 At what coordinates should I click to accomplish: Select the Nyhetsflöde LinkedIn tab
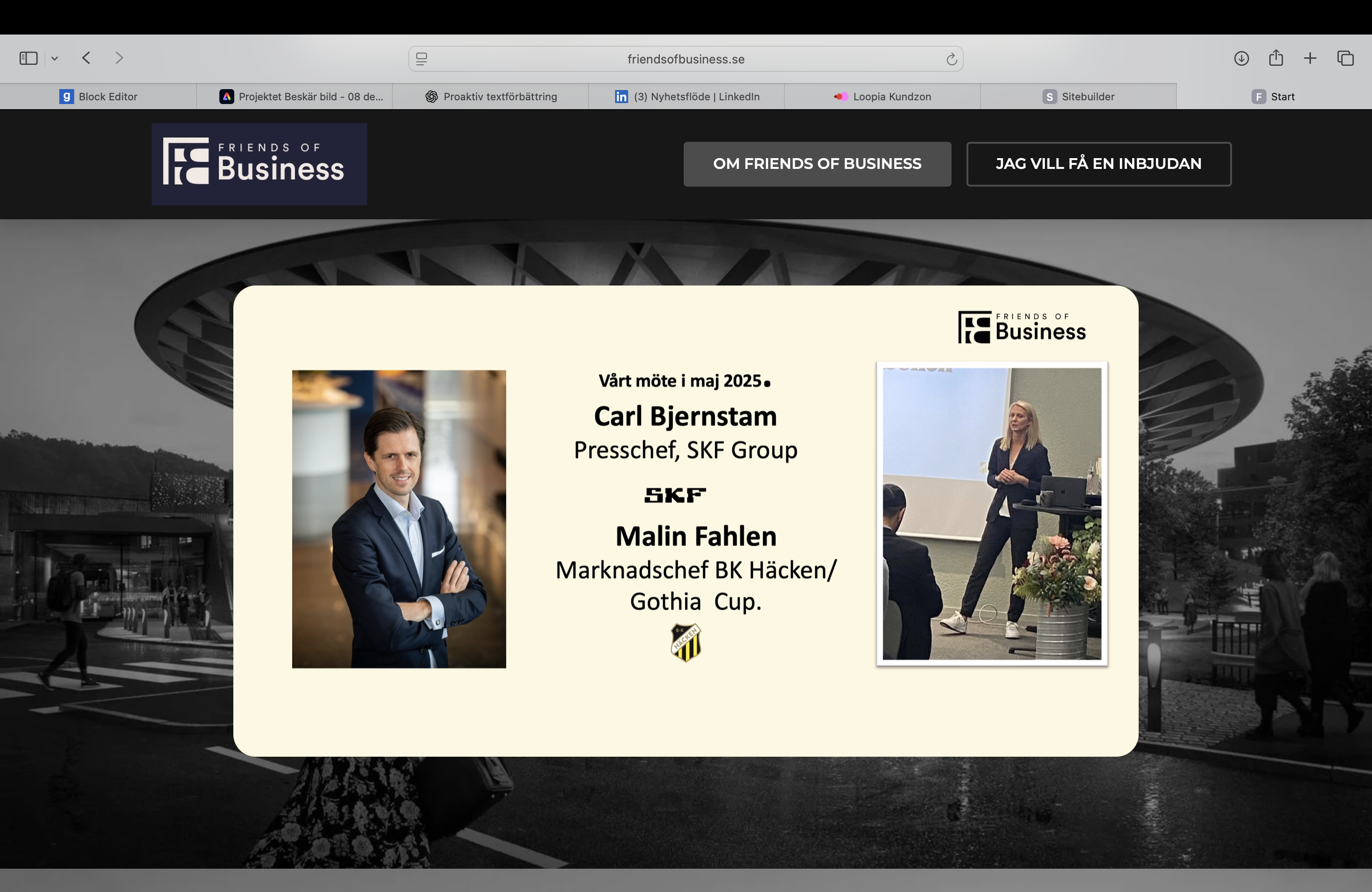pyautogui.click(x=686, y=96)
